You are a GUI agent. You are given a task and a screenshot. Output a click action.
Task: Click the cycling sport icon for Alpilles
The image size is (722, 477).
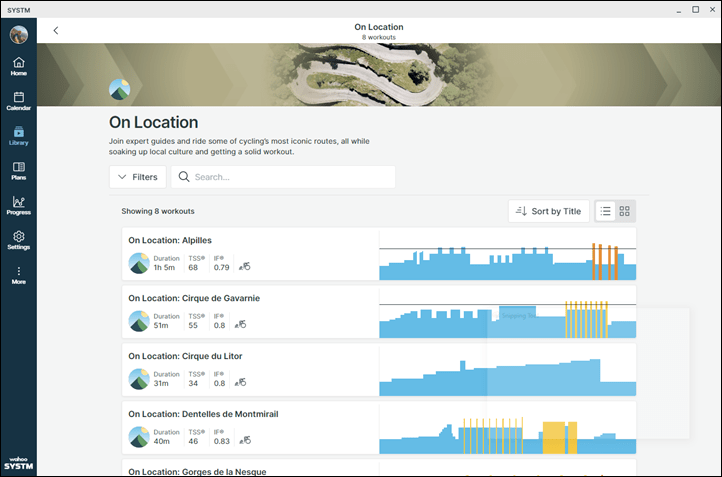pyautogui.click(x=245, y=267)
